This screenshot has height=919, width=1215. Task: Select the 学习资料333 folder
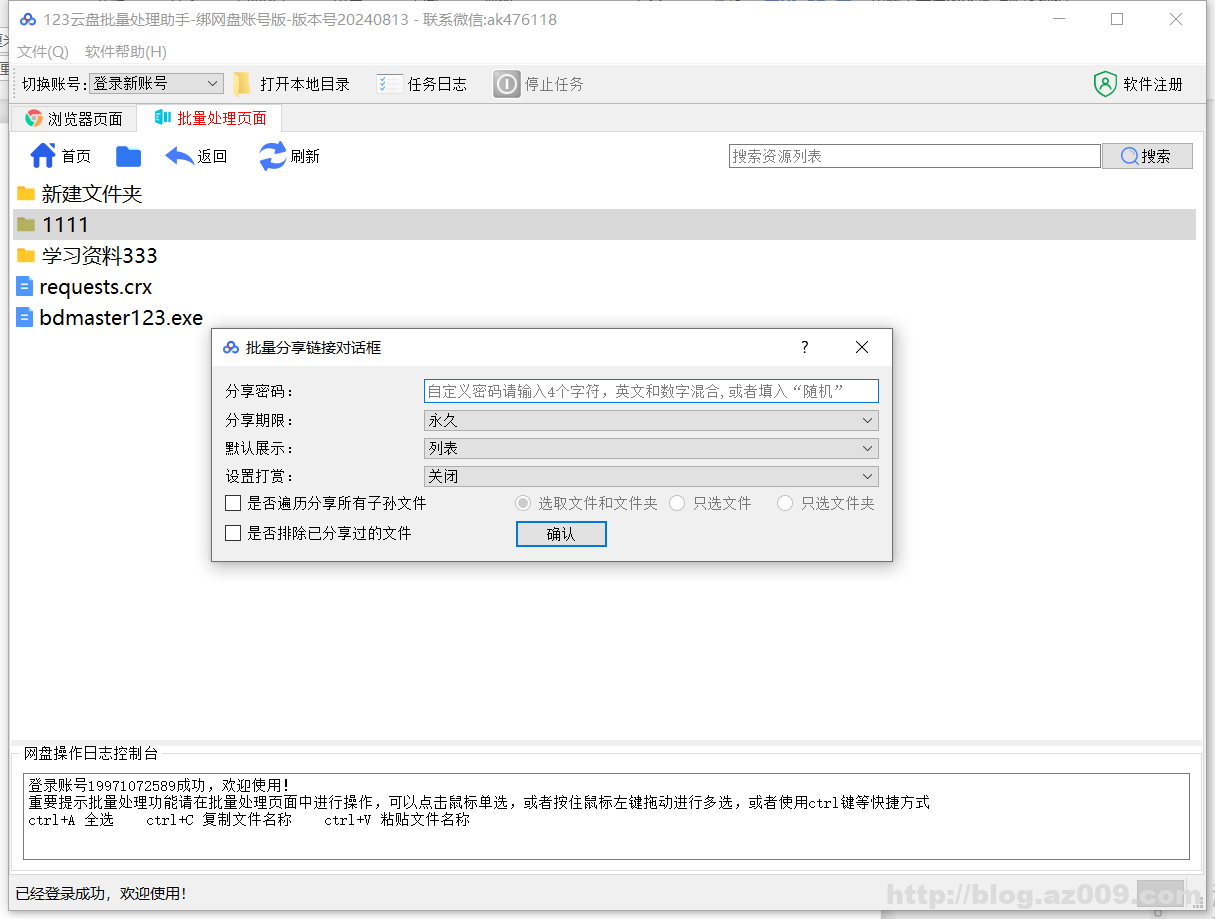point(99,256)
